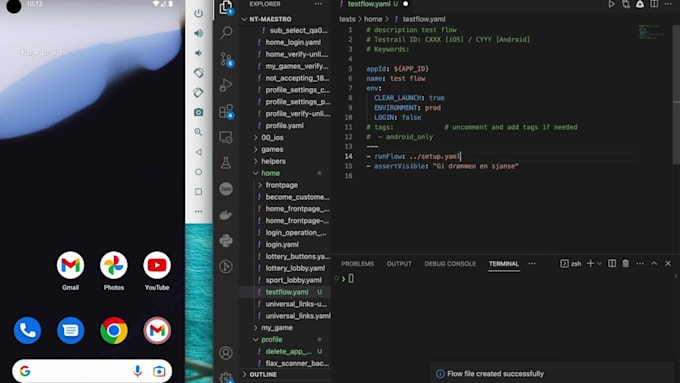680x383 pixels.
Task: Open the Testing beaker view
Action: 226,163
